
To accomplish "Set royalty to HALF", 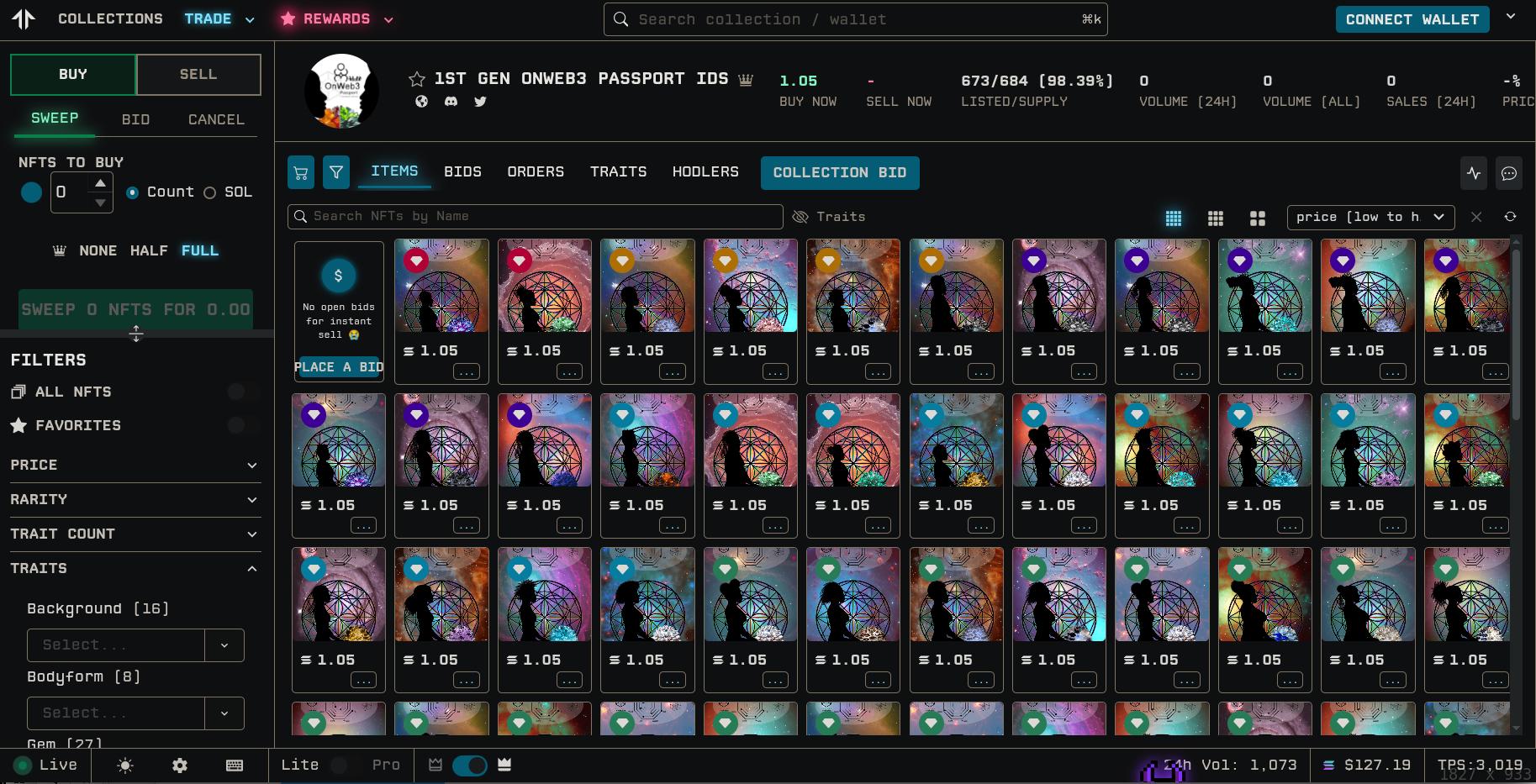I will click(148, 250).
